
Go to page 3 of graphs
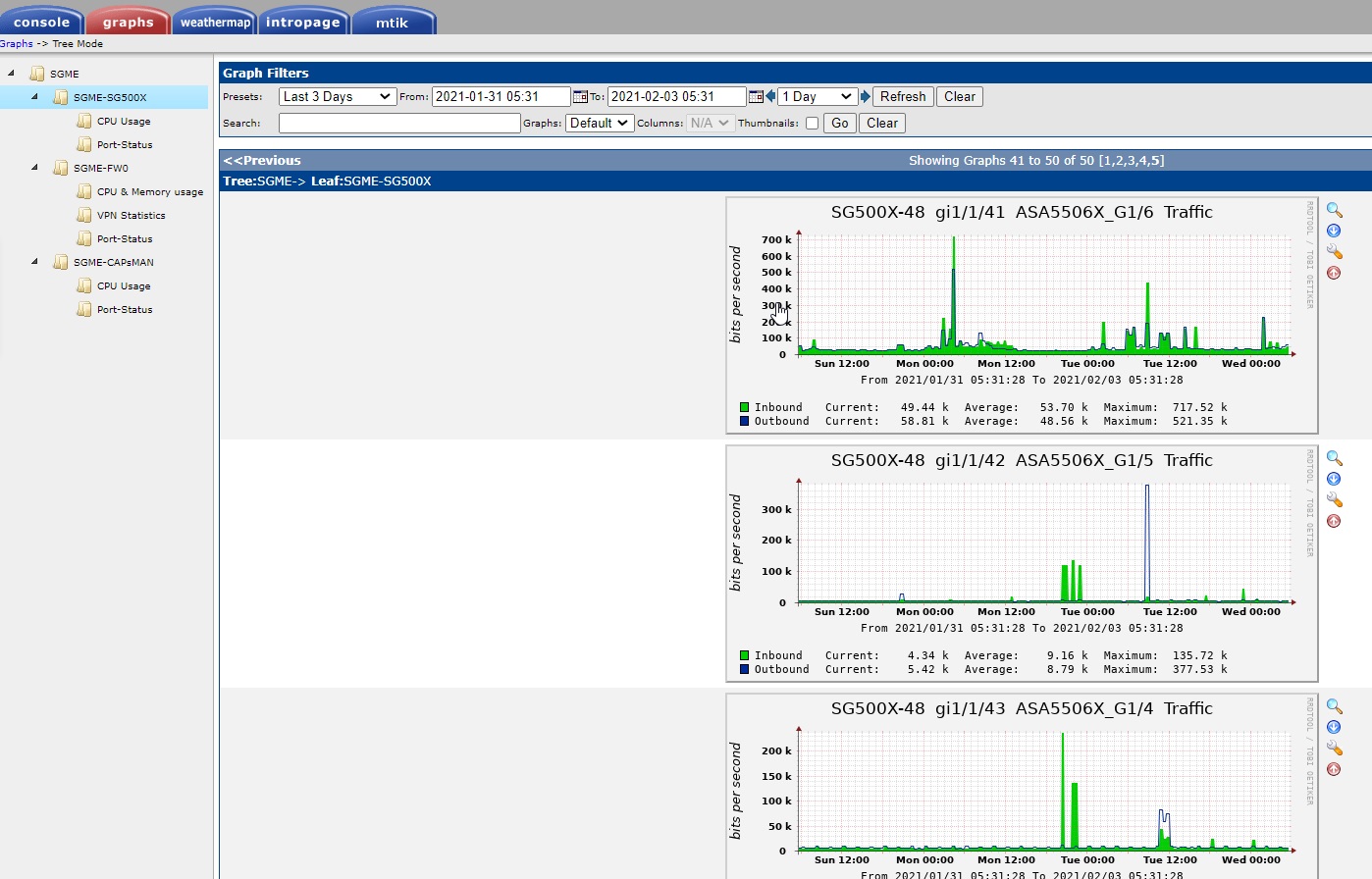tap(1133, 160)
